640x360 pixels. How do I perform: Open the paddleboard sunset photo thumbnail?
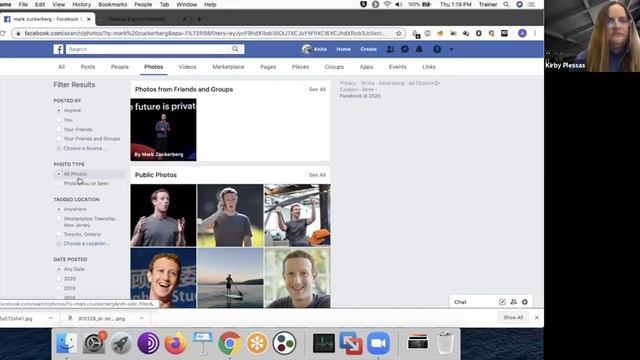230,278
